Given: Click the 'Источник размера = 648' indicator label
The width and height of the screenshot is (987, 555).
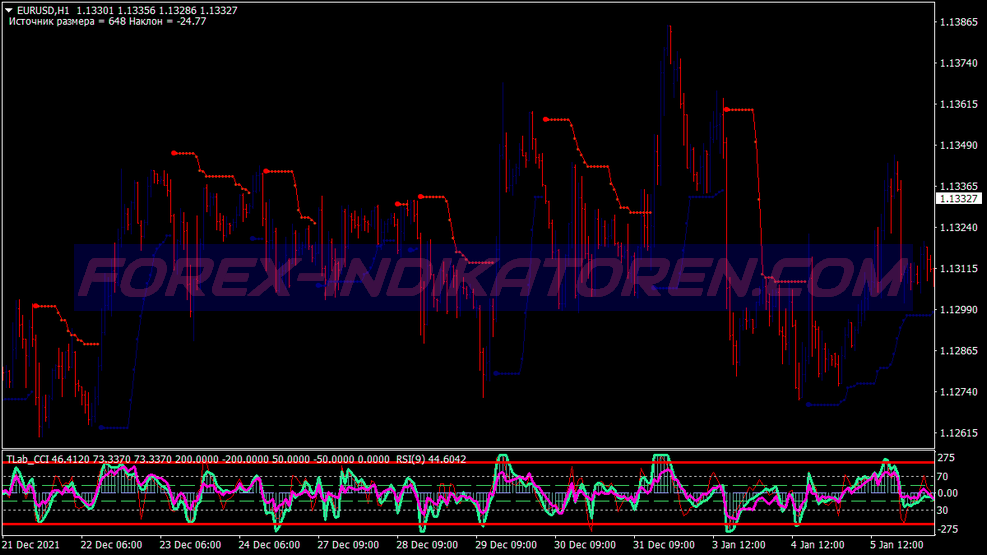Looking at the screenshot, I should tap(67, 21).
